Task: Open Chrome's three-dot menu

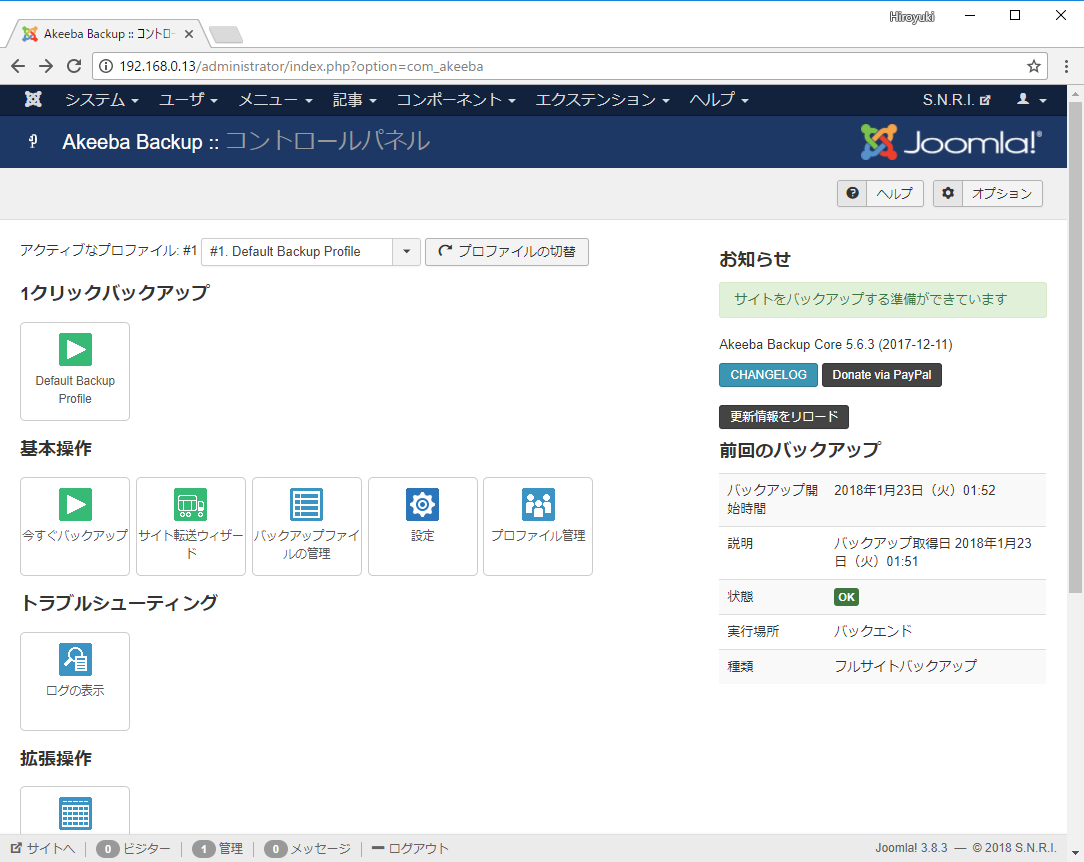Action: 1066,66
